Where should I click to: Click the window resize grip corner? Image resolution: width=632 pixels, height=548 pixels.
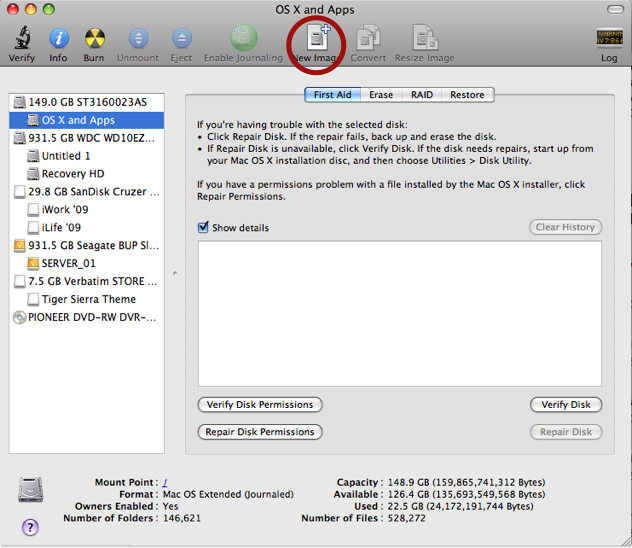[x=626, y=542]
